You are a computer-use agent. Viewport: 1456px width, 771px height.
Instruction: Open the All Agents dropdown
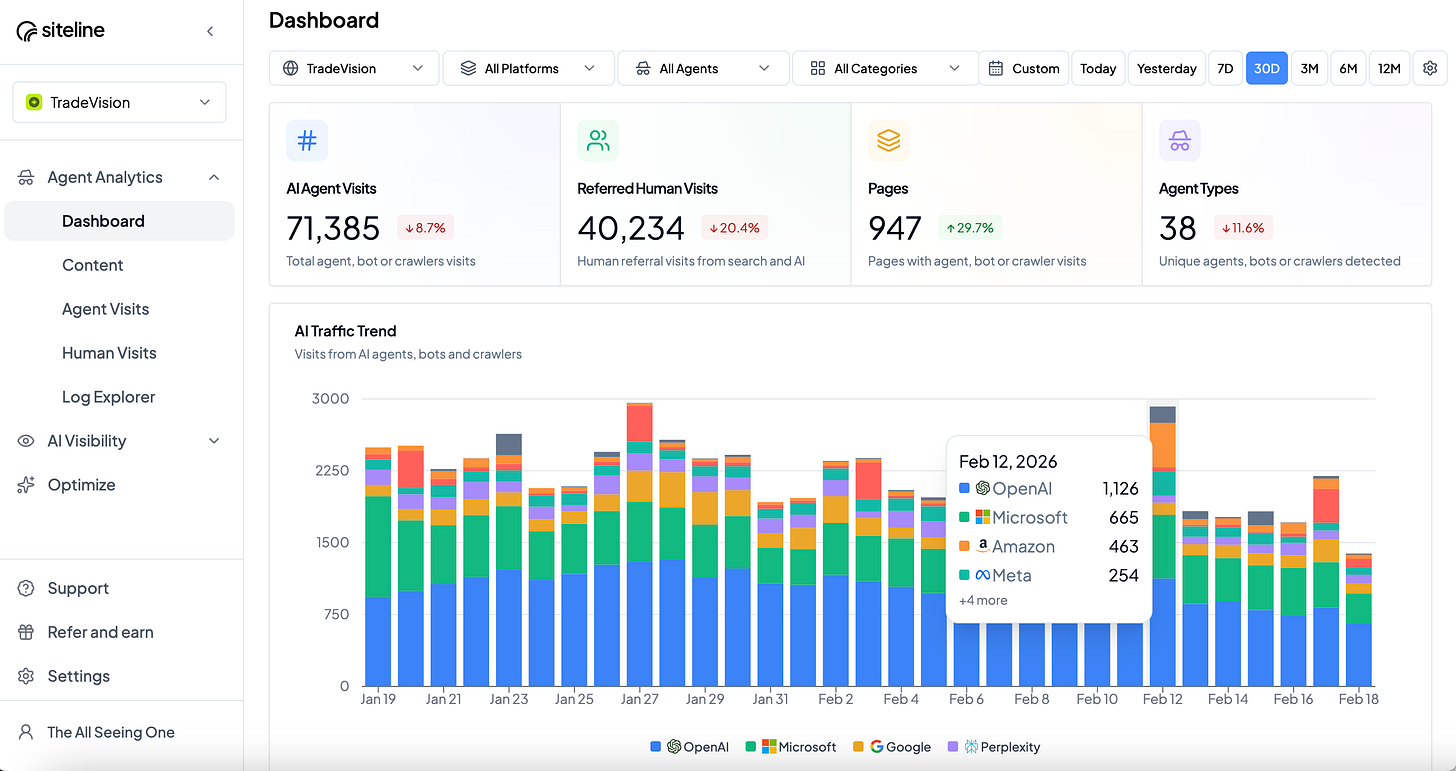point(703,68)
